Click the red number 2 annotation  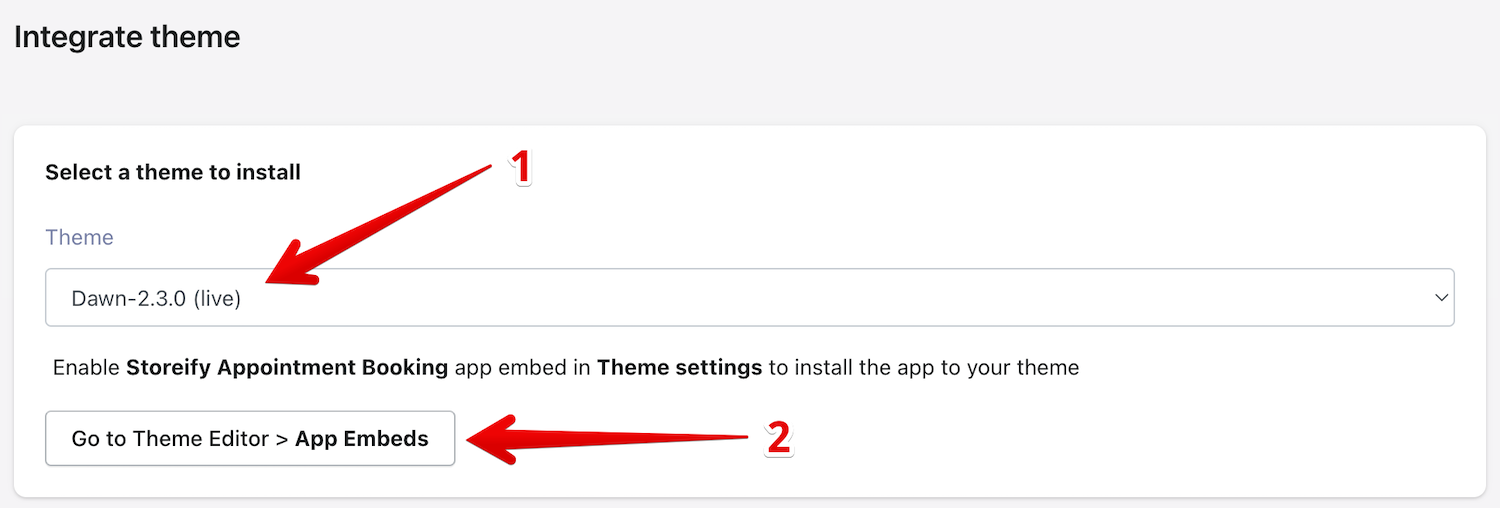click(778, 437)
